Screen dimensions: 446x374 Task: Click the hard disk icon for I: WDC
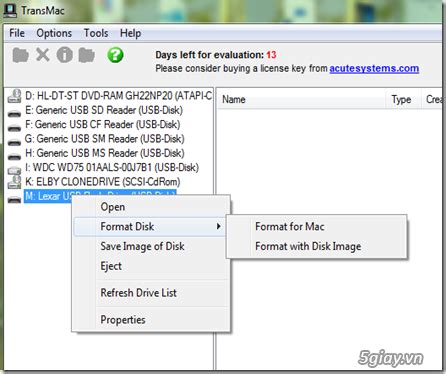pos(14,170)
